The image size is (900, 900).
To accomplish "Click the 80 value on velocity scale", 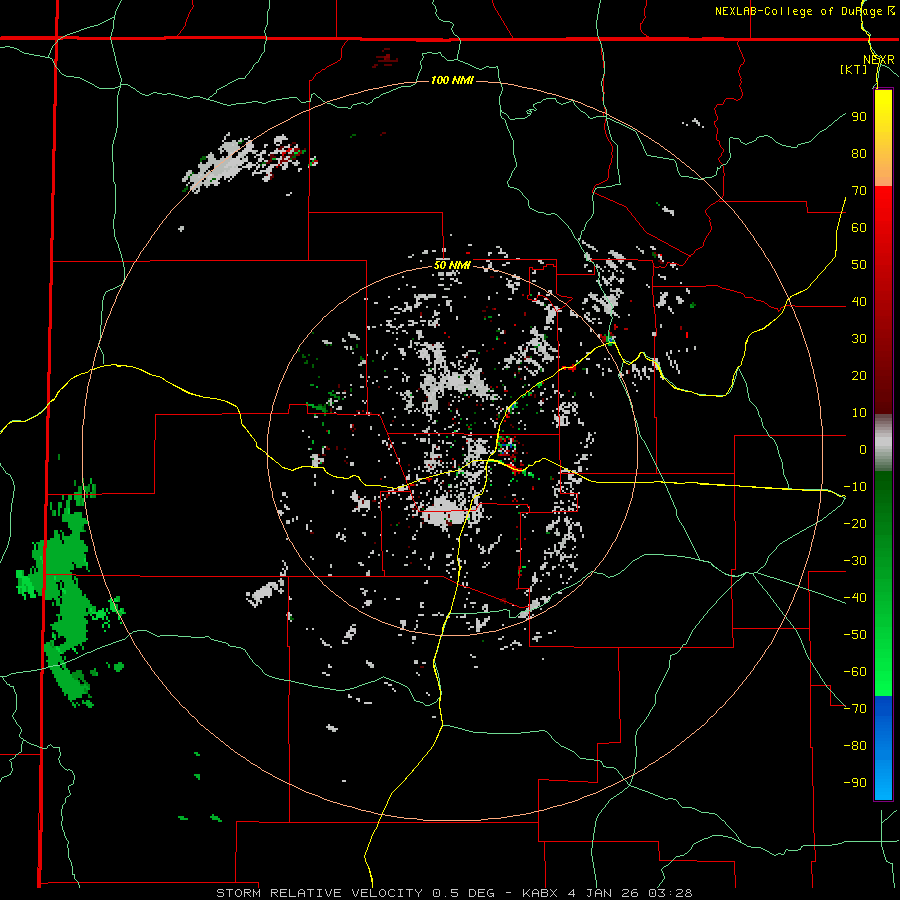I will 859,153.
